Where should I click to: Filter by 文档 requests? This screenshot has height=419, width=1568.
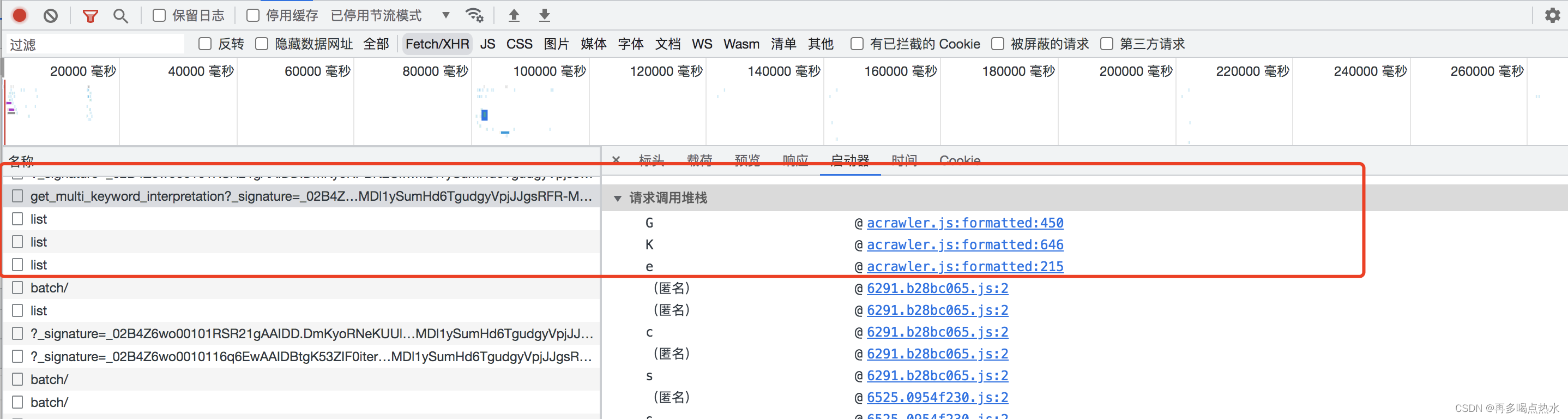(668, 44)
